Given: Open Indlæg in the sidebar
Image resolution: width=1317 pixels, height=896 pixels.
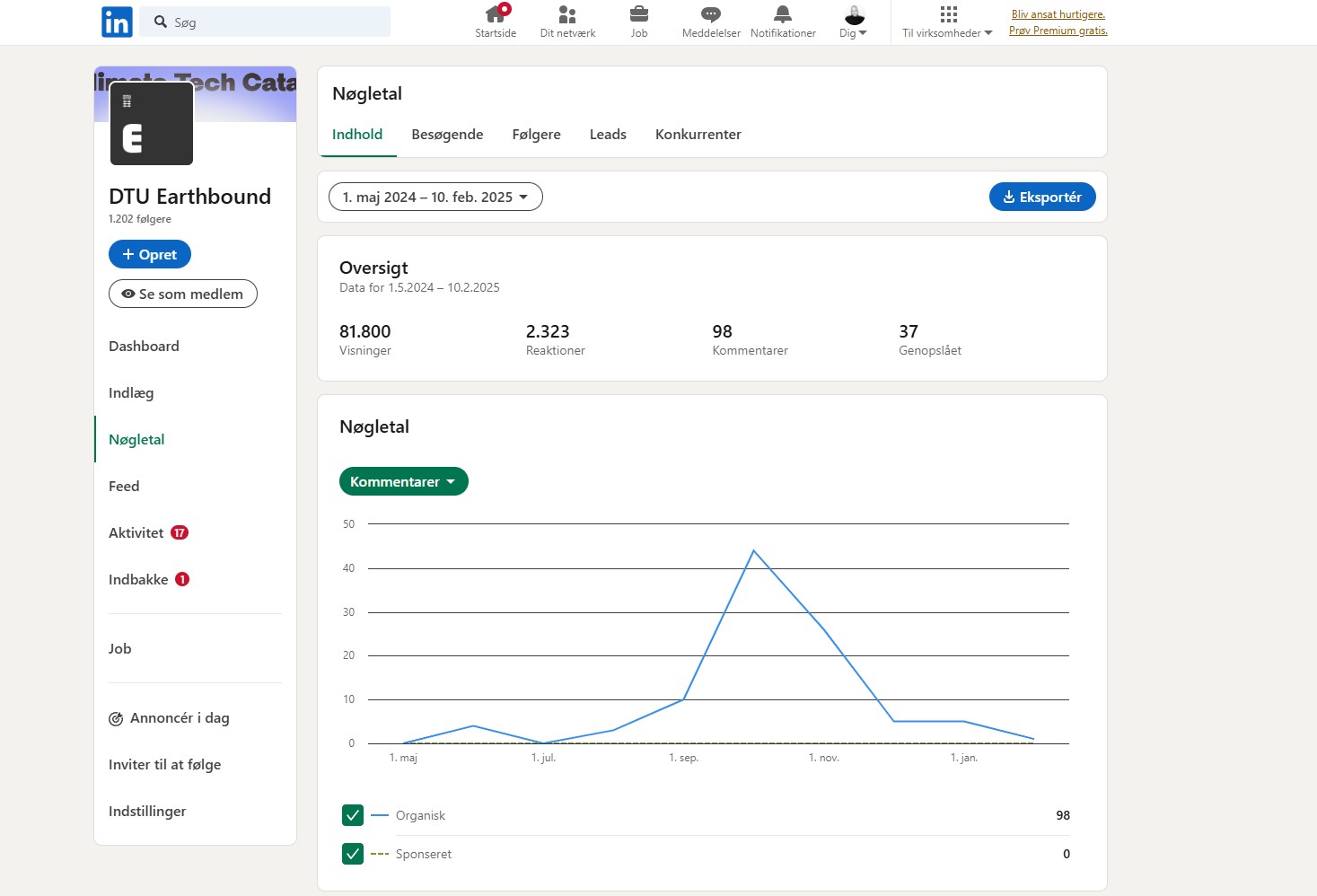Looking at the screenshot, I should pyautogui.click(x=131, y=393).
